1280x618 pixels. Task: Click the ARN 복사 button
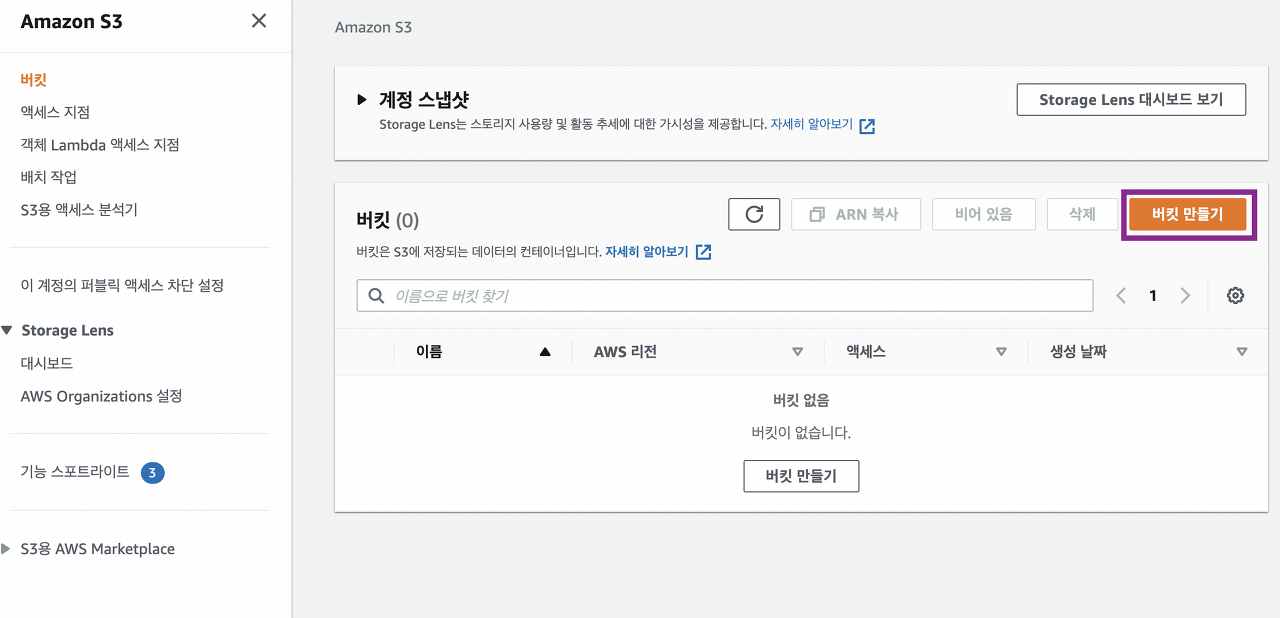pos(855,214)
